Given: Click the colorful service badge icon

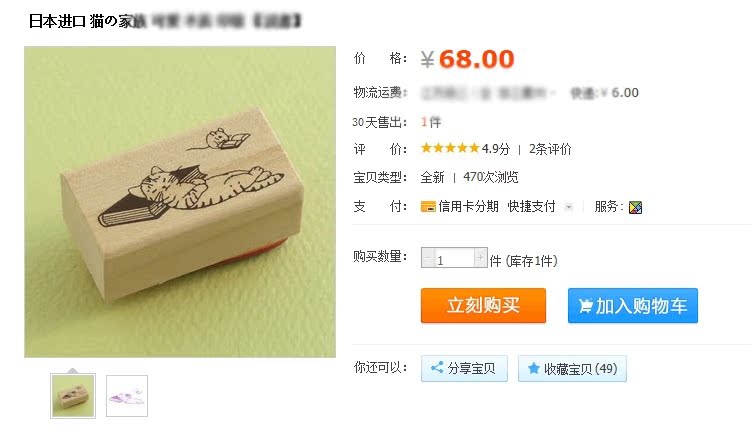Looking at the screenshot, I should [635, 207].
